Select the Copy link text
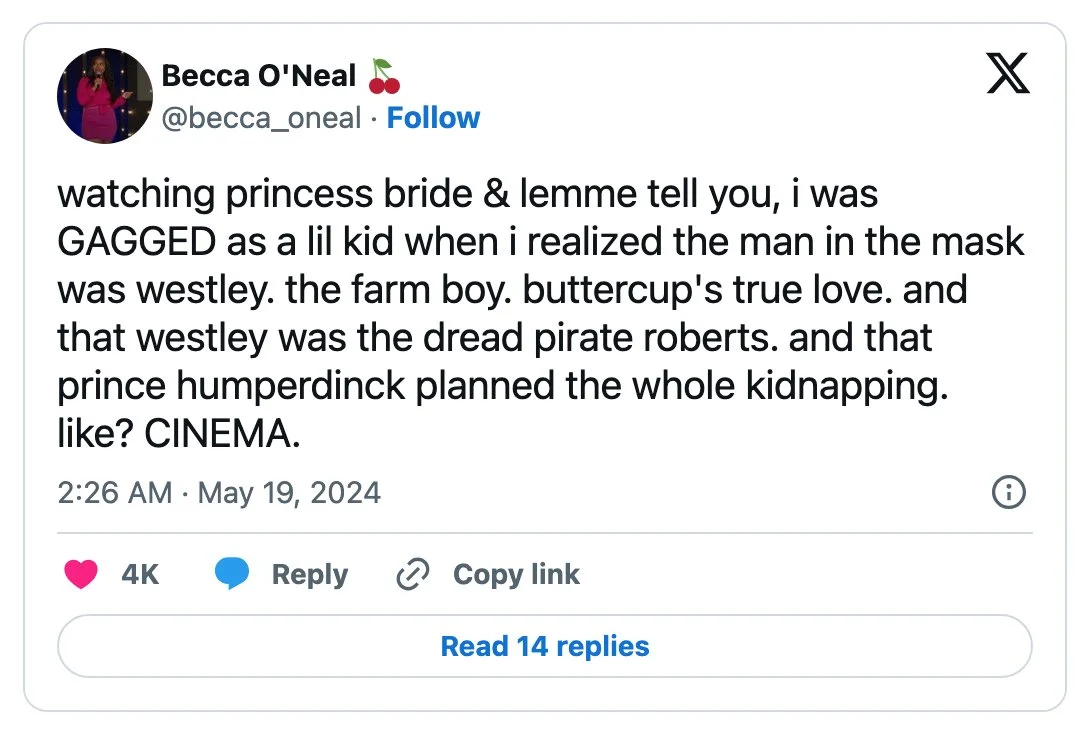This screenshot has width=1084, height=730. (x=516, y=574)
